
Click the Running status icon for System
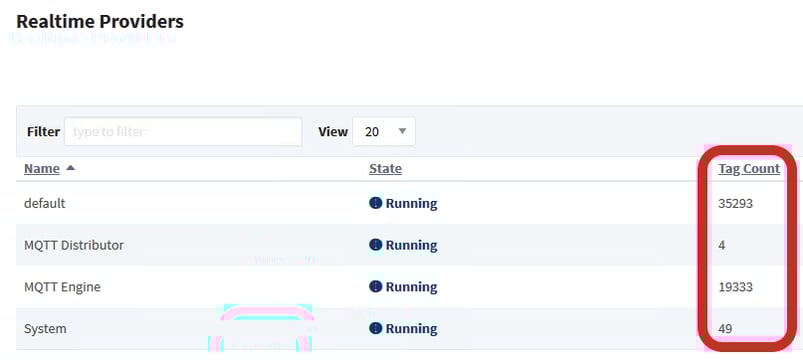[x=375, y=328]
